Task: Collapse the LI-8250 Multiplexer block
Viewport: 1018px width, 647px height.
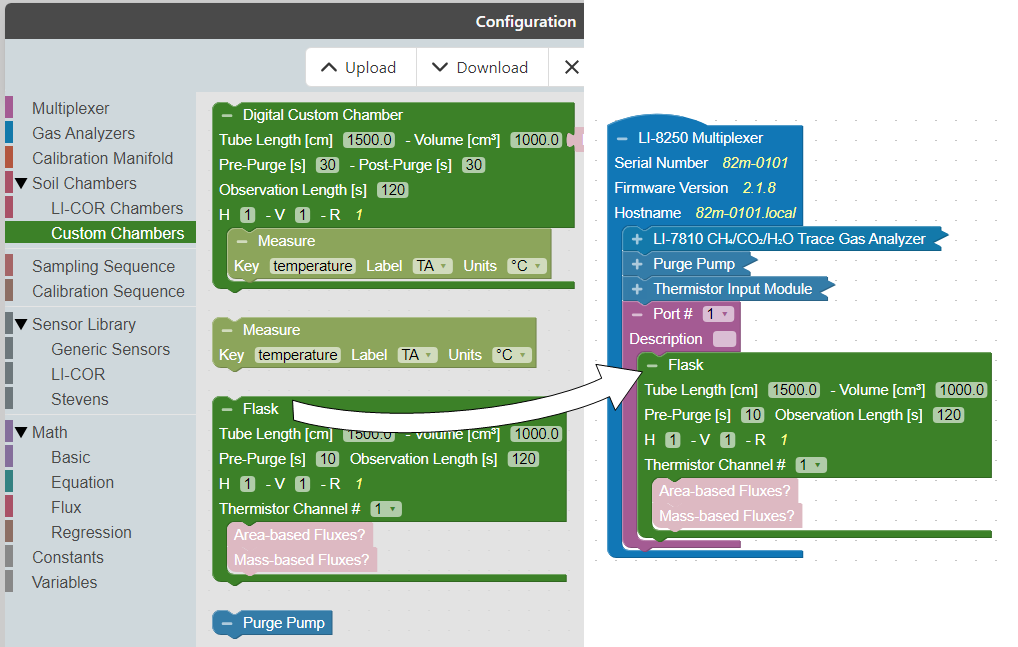Action: [622, 138]
